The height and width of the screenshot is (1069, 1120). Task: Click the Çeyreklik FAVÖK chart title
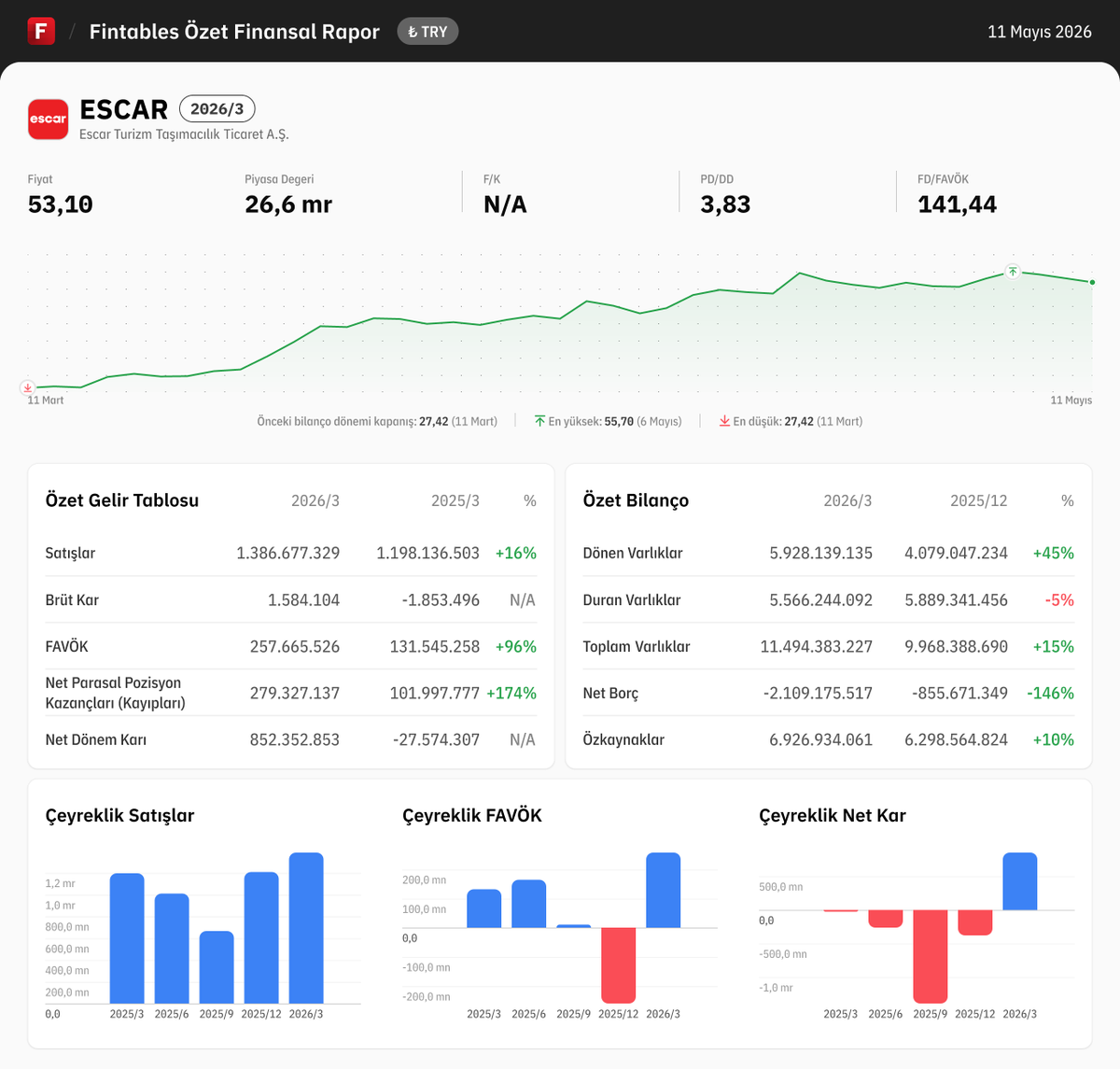pos(472,815)
